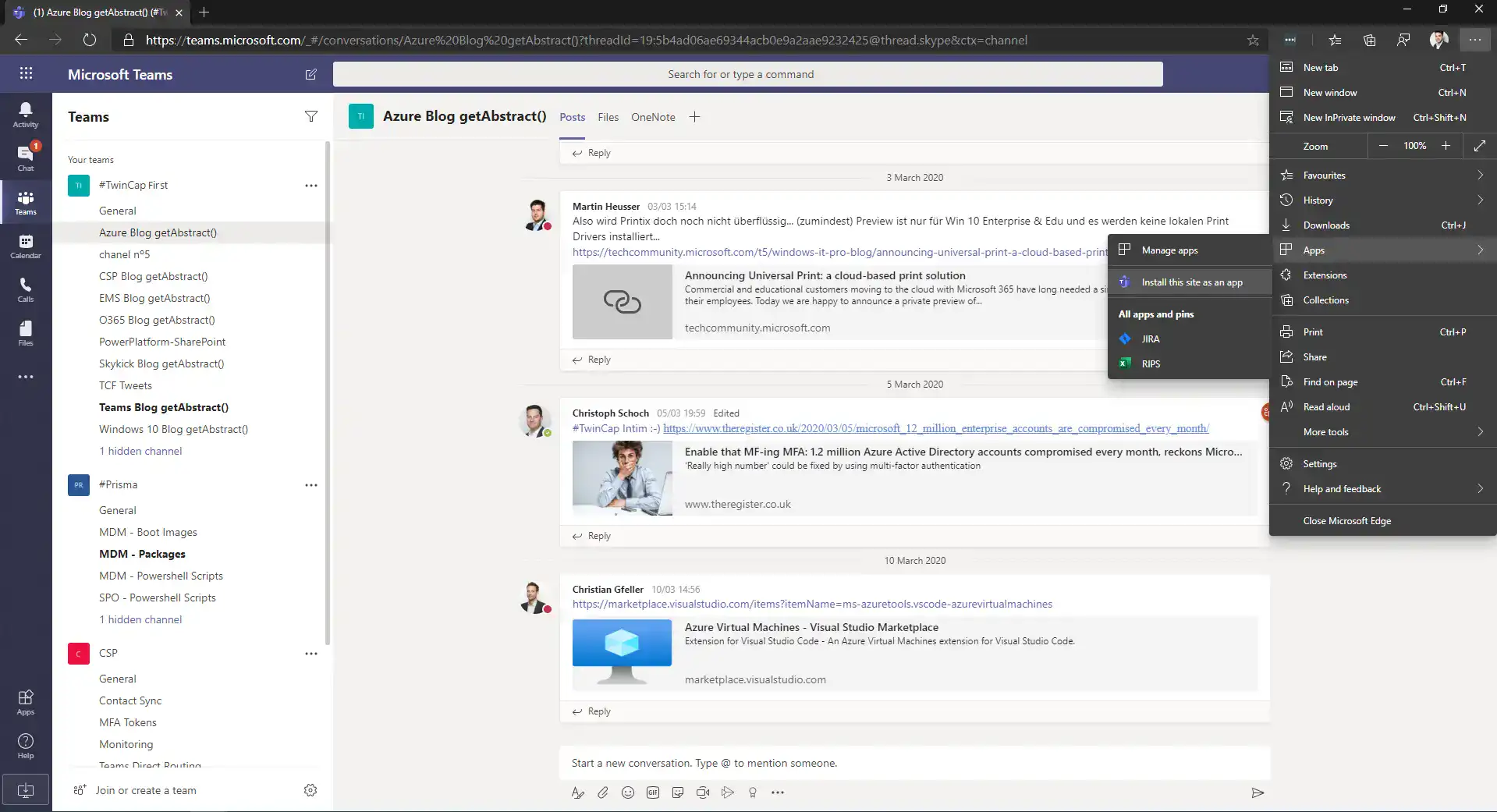Open Format text options in compose bar
The height and width of the screenshot is (812, 1497).
coord(578,792)
